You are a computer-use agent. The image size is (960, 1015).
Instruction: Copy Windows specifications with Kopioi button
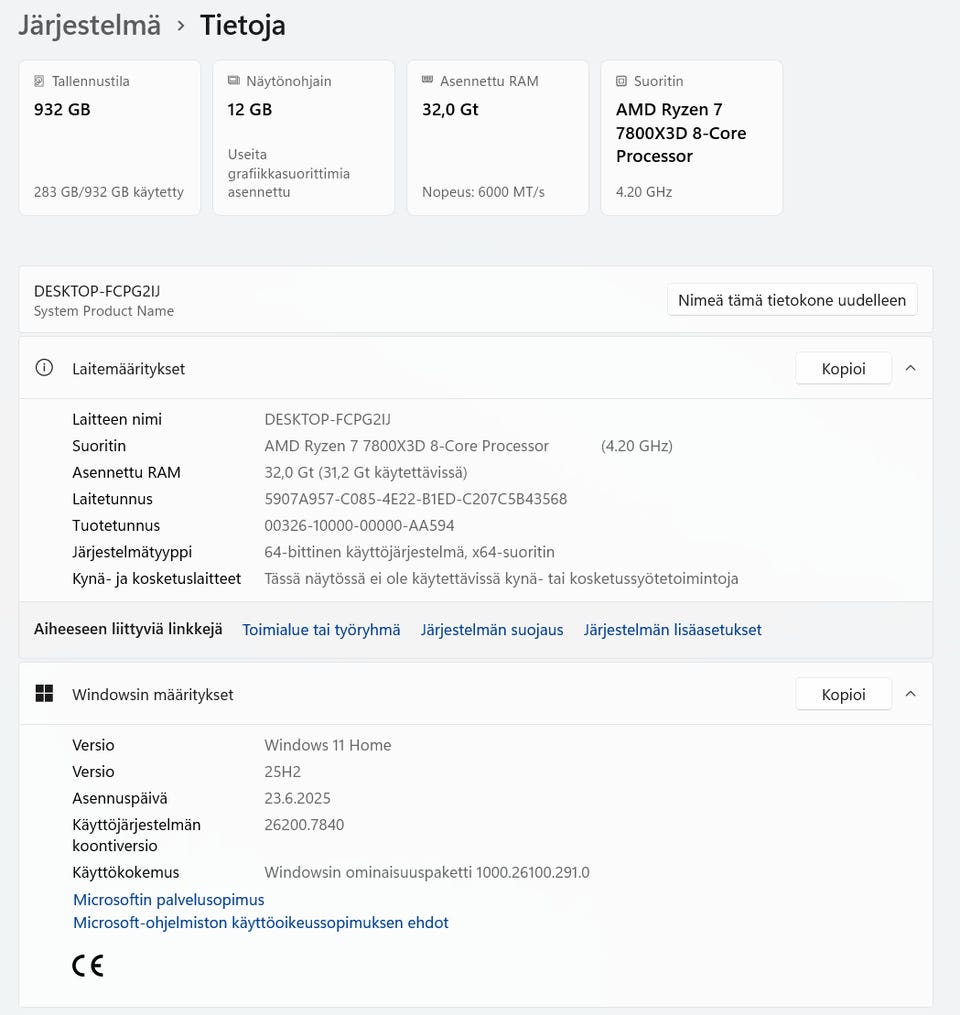pos(843,694)
